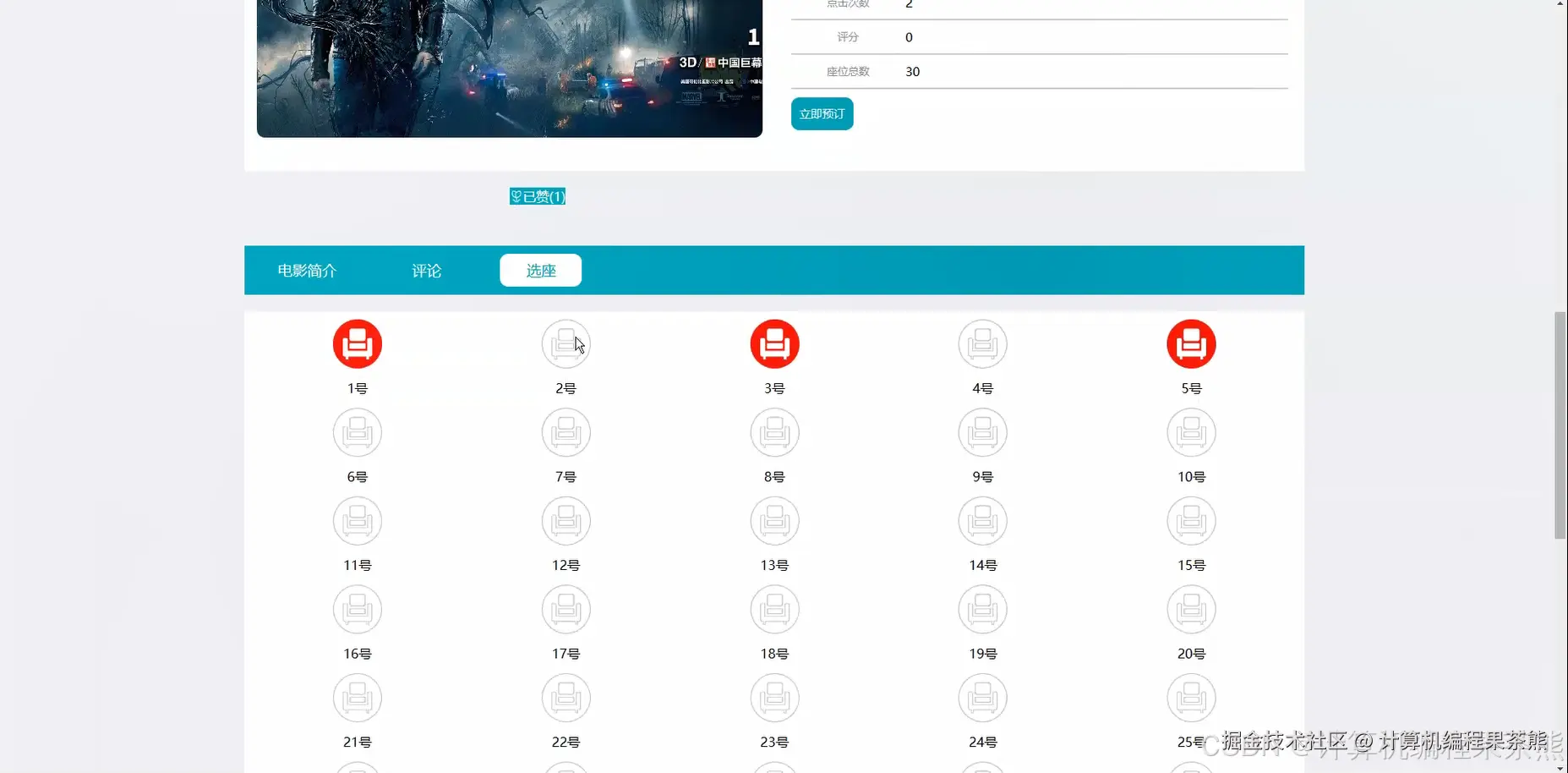Screen dimensions: 1568x773
Task: Select seat icon 17号
Action: coord(565,609)
